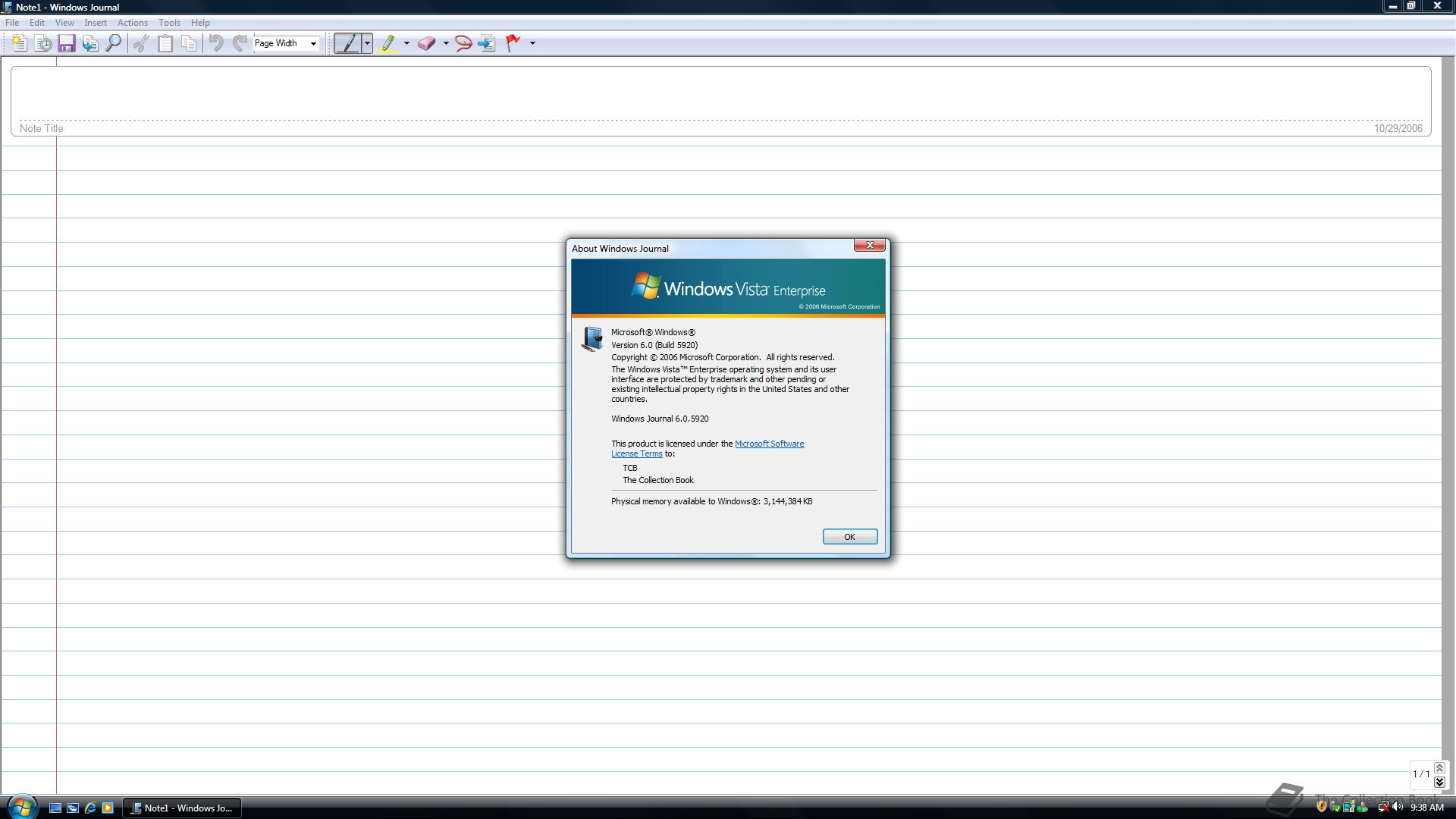Click 'Windows Journal 6.0.5920' version text
Viewport: 1456px width, 819px height.
(x=660, y=419)
